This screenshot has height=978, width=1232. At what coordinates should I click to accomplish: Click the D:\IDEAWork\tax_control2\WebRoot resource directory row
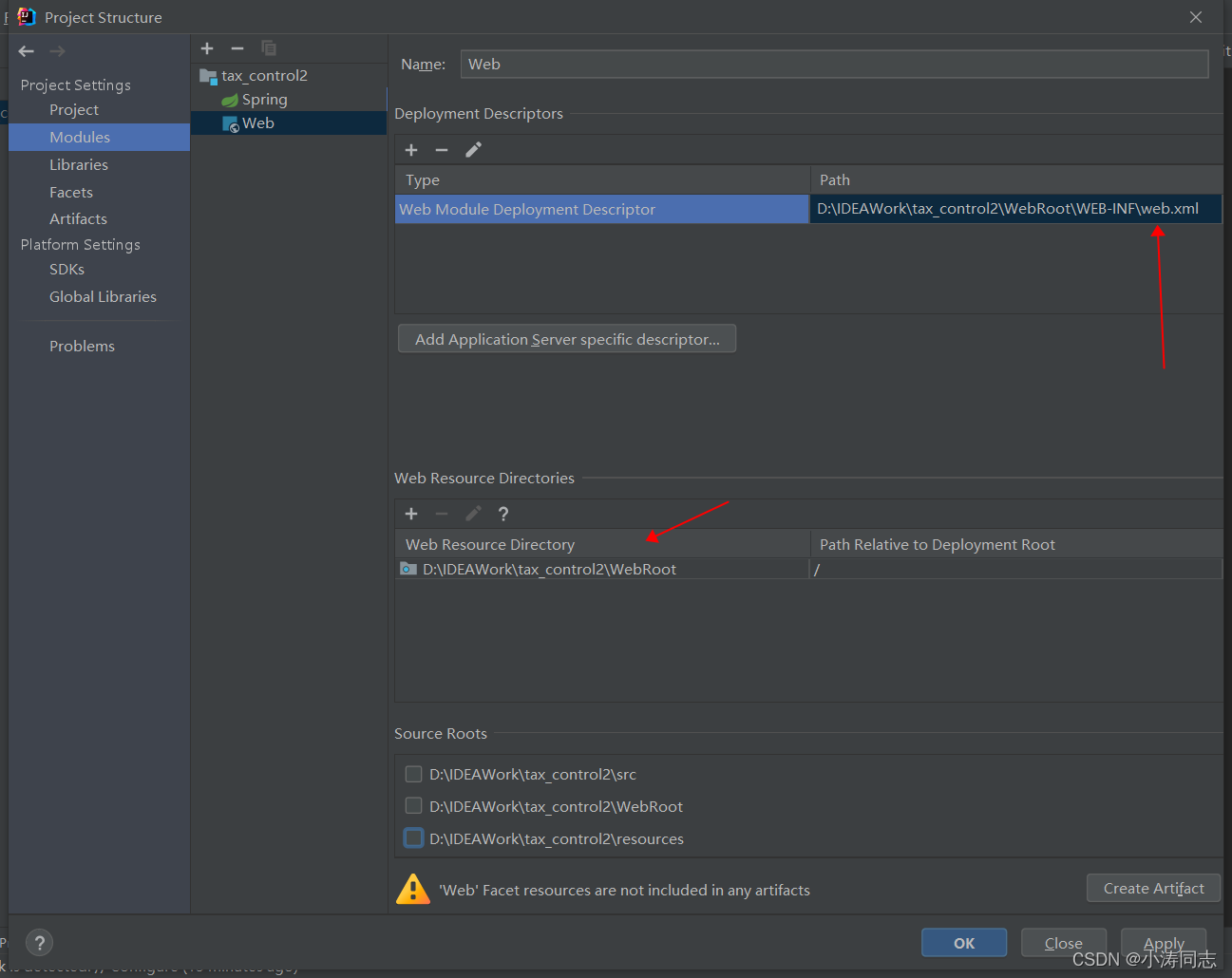click(x=602, y=569)
